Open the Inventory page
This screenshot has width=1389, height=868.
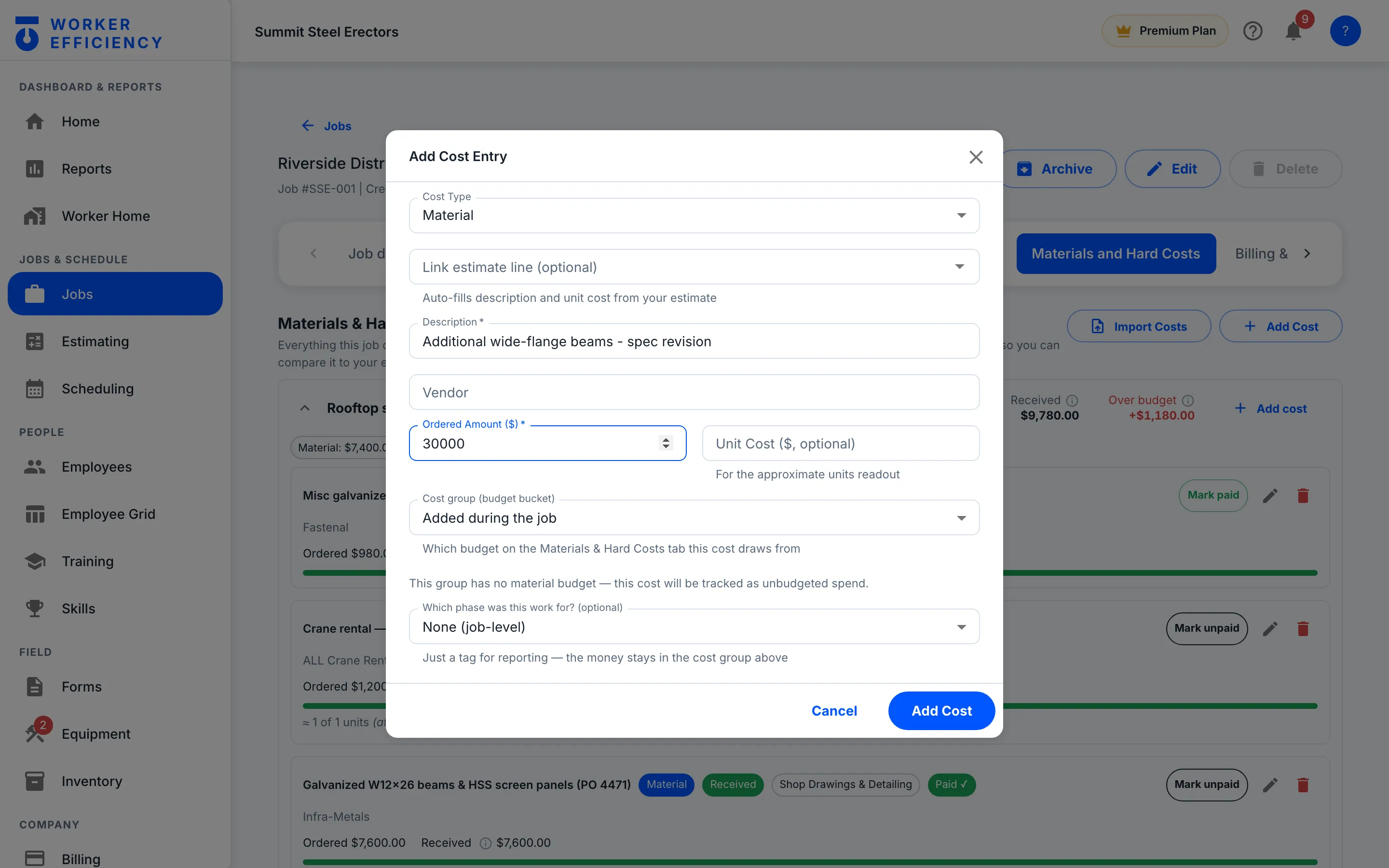click(x=115, y=781)
